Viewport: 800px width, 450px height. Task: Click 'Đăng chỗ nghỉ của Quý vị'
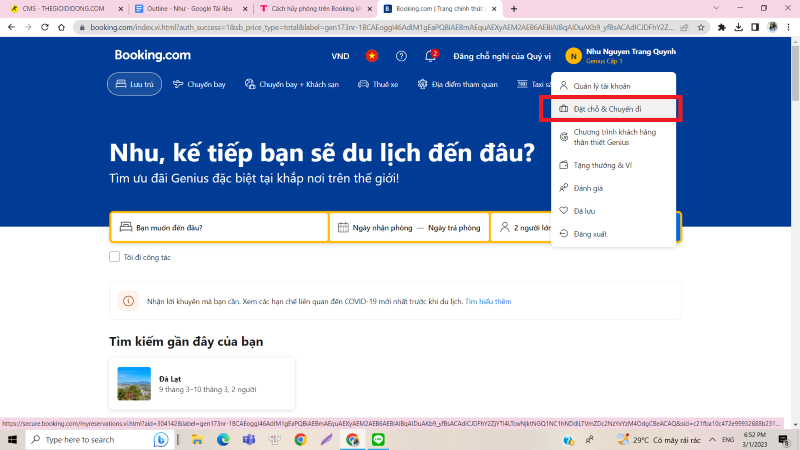pyautogui.click(x=501, y=56)
